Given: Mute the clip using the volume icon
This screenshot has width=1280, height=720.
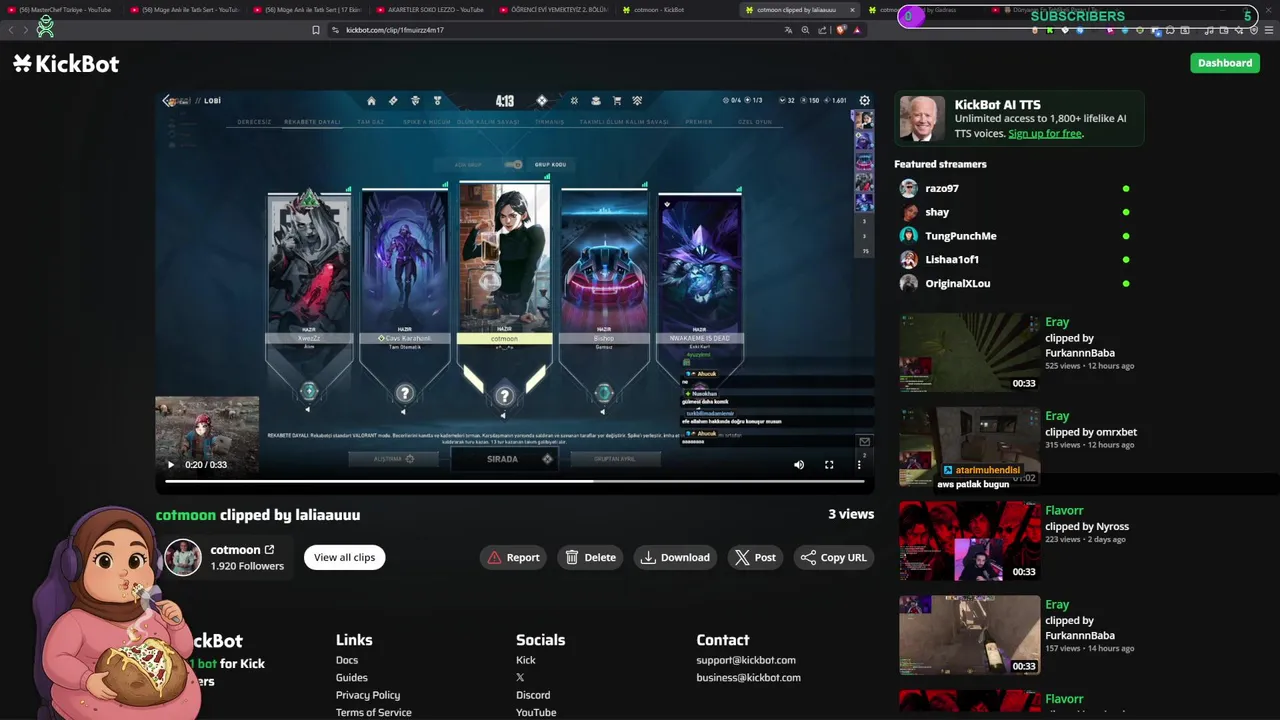Looking at the screenshot, I should pos(799,465).
